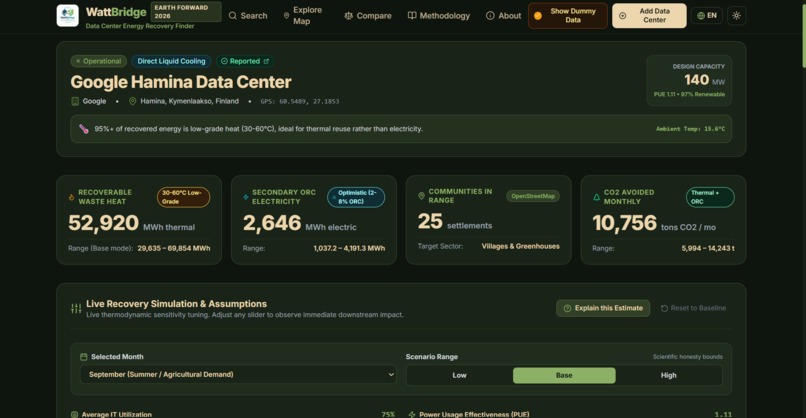The image size is (806, 418).
Task: Open the Search nav item
Action: point(248,15)
